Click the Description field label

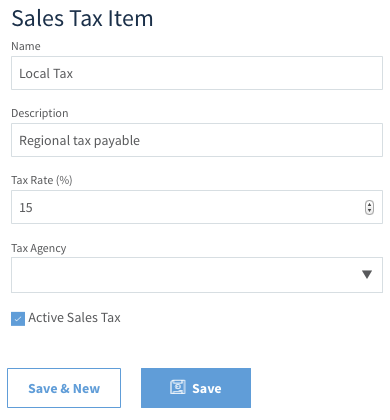coord(40,113)
